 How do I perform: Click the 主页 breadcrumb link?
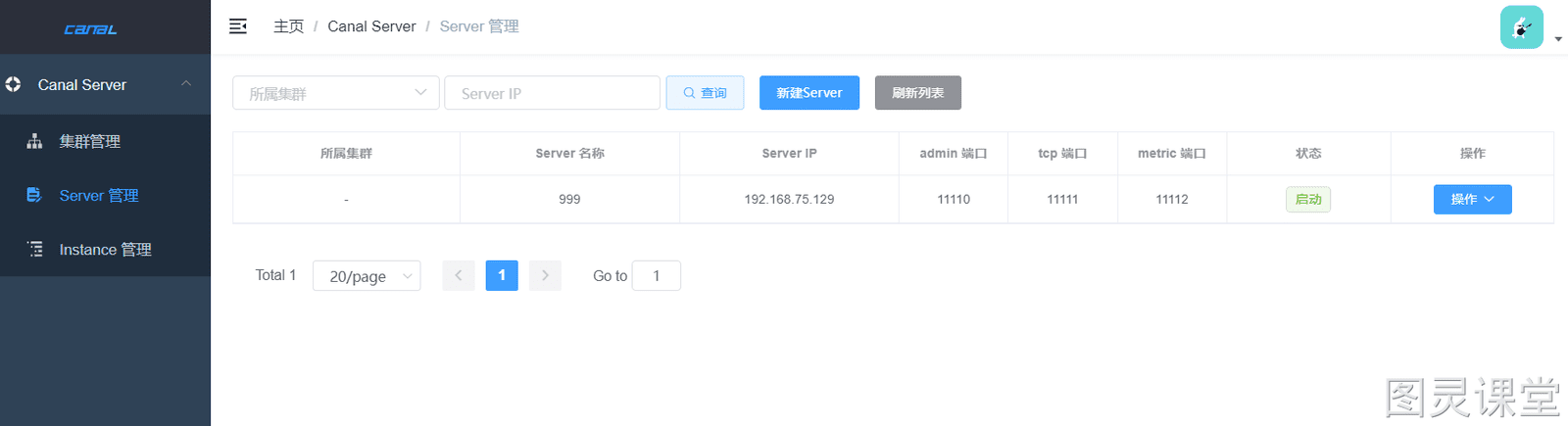[288, 26]
